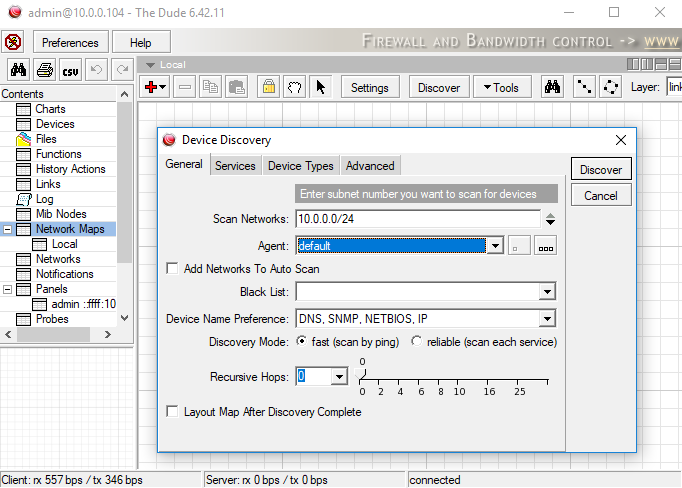682x488 pixels.
Task: Click the Recursive Hops slider track
Action: click(450, 379)
